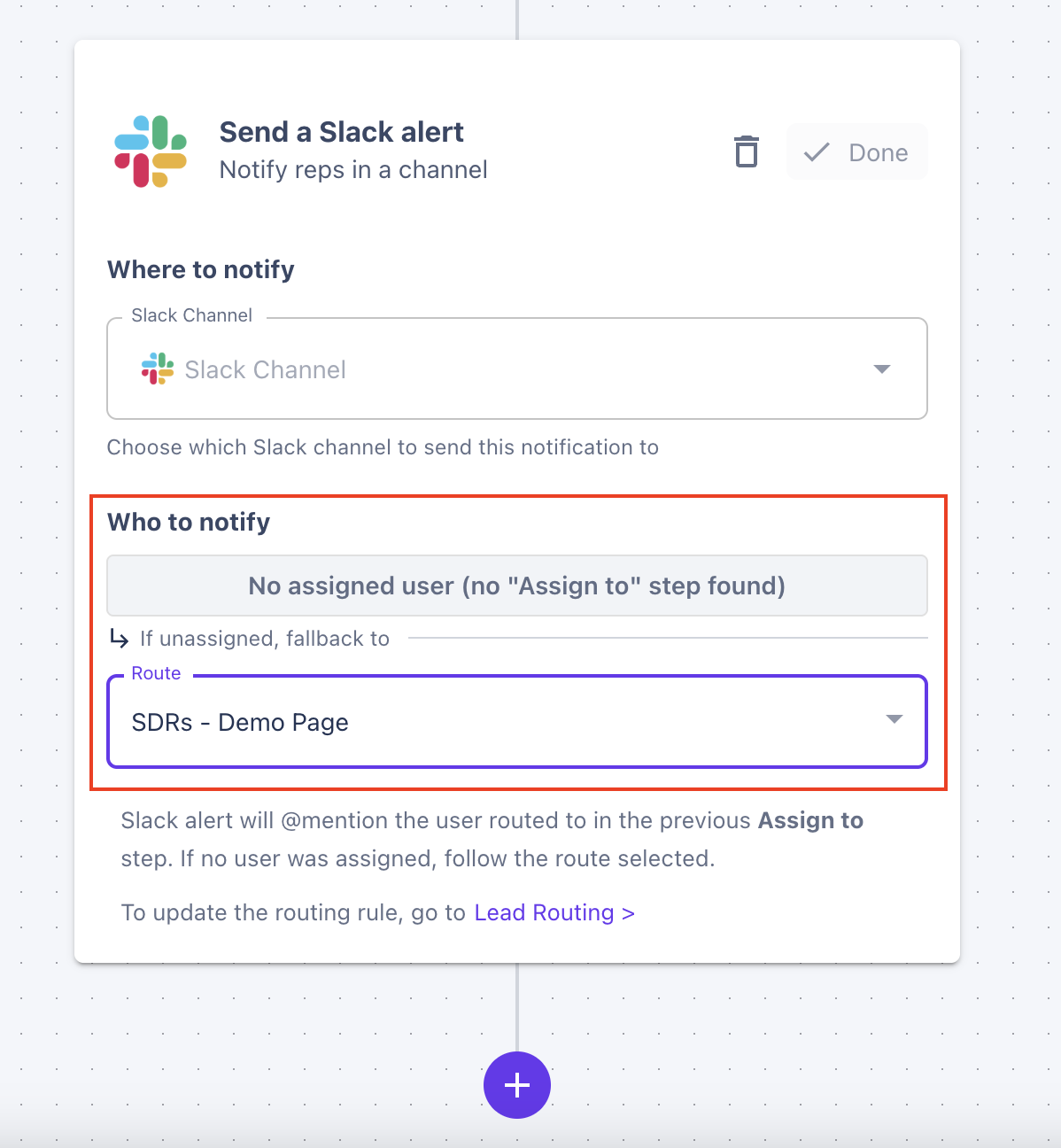Click the "Choose which Slack channel" helper text

coord(383,447)
